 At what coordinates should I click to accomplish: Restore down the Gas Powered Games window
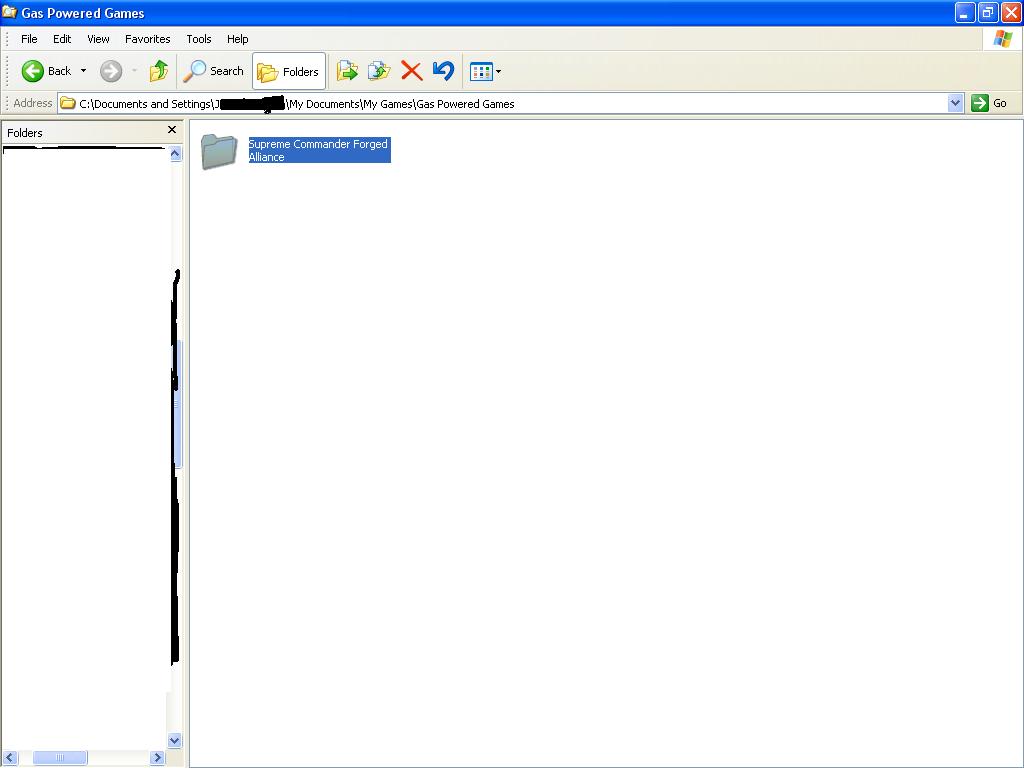click(x=988, y=12)
